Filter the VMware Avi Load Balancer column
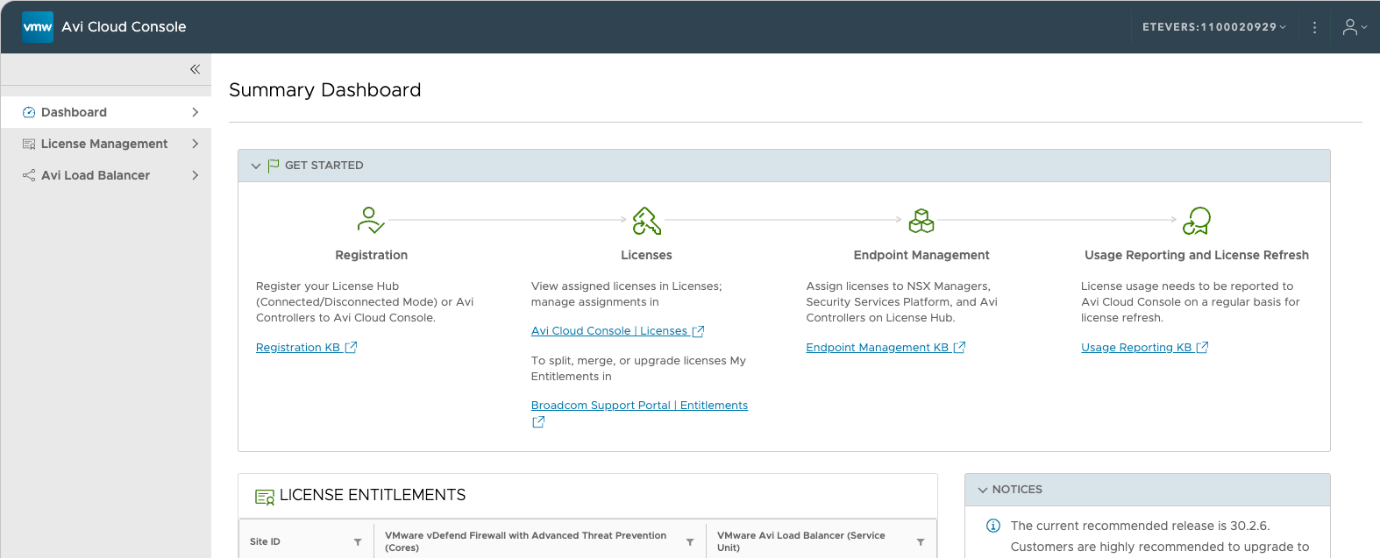The image size is (1380, 558). pos(920,542)
